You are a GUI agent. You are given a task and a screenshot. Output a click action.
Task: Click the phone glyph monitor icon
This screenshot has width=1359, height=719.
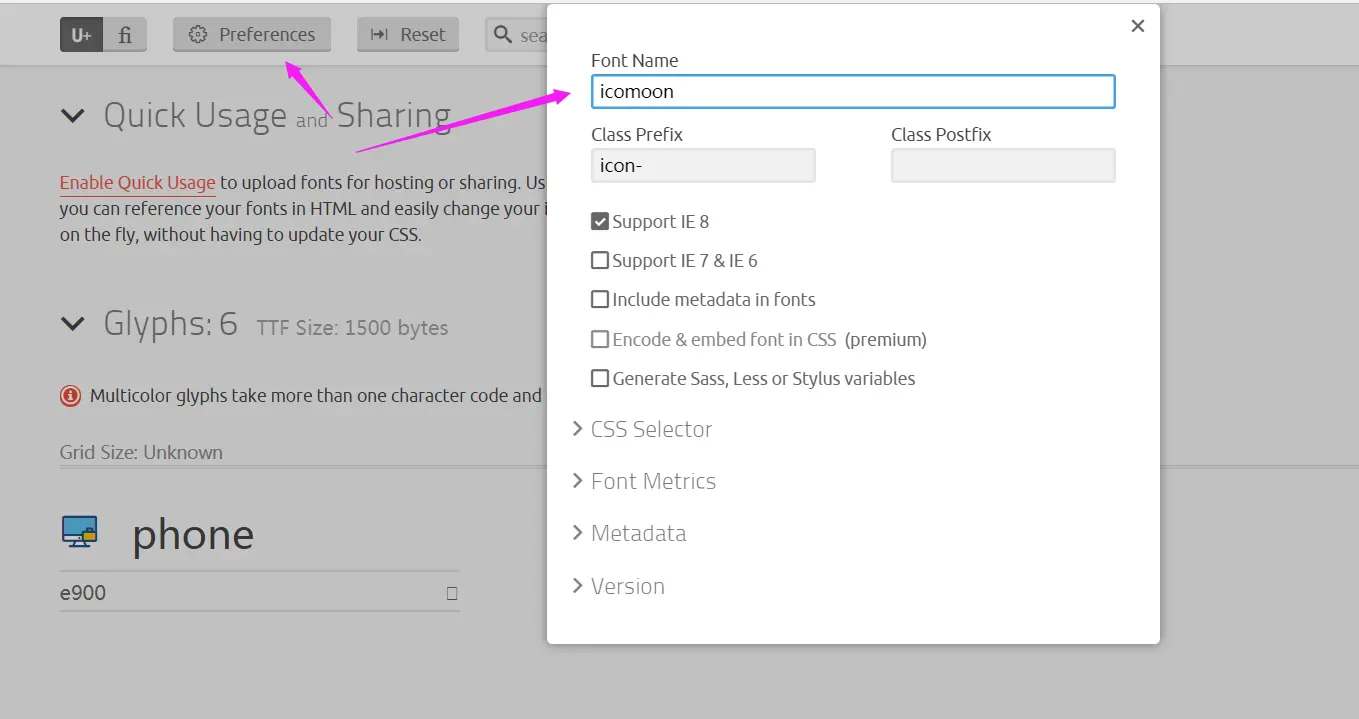(x=79, y=531)
